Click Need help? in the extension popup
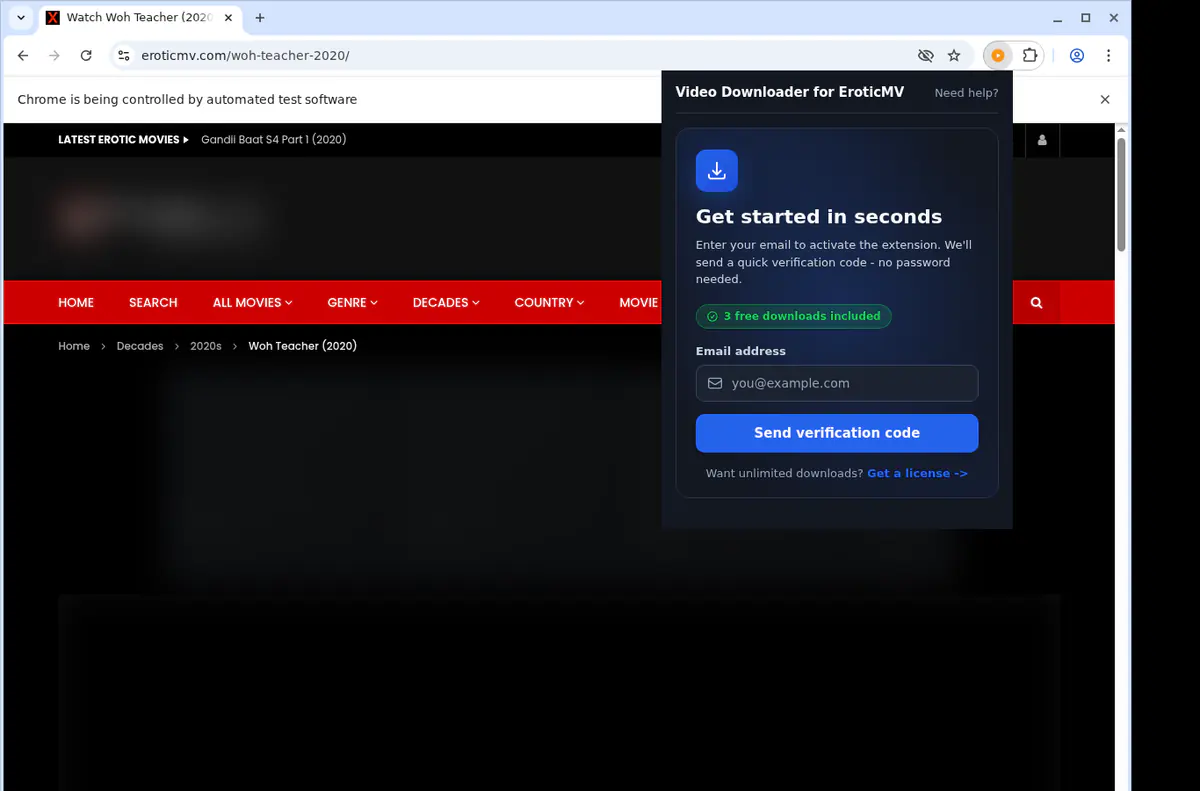 pos(966,93)
